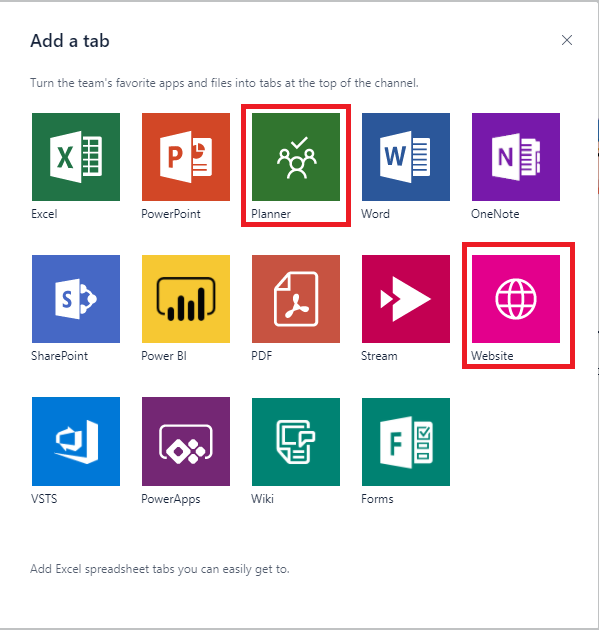Choose the PowerPoint tab icon
Screen dimensions: 599x630
186,157
